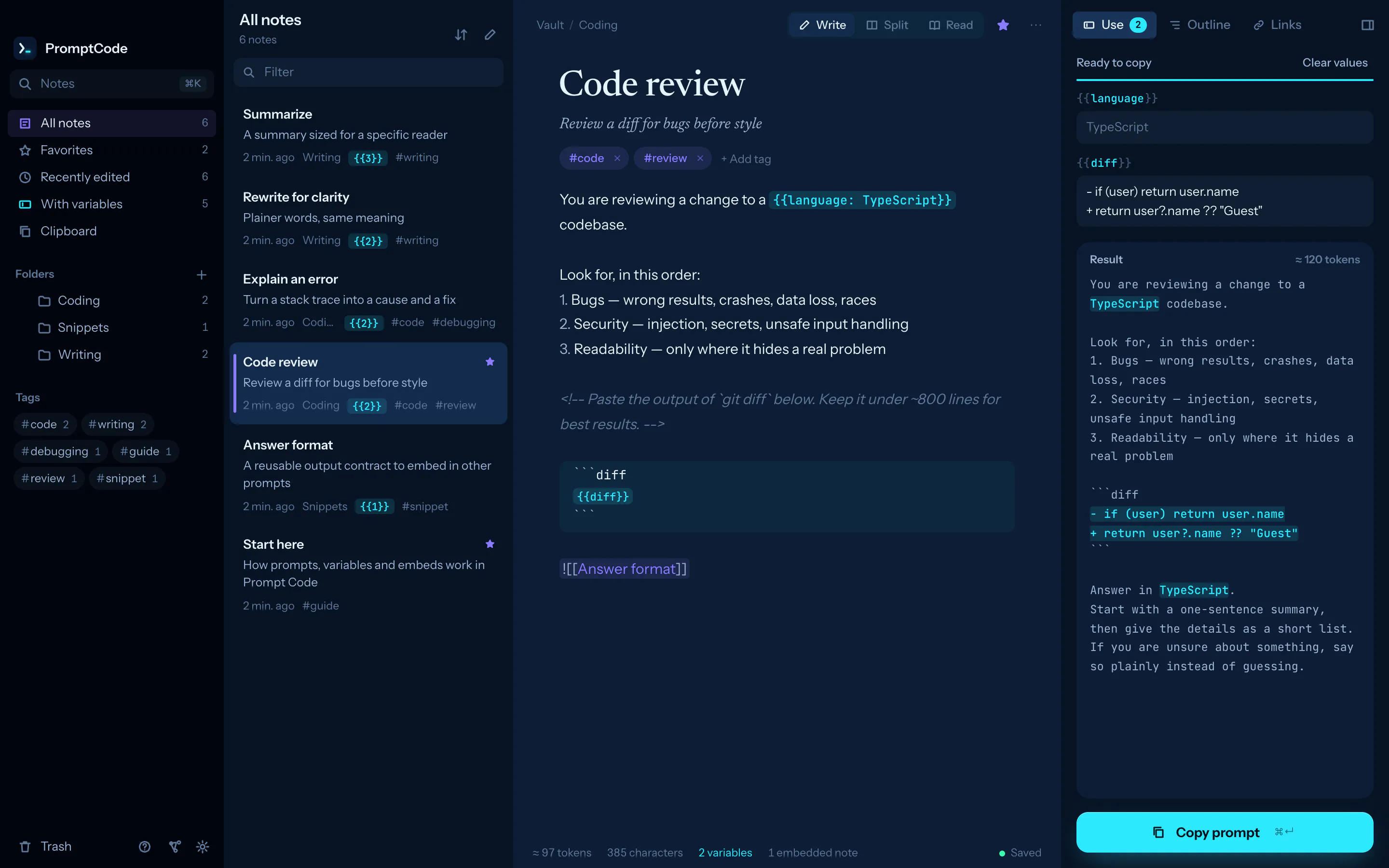
Task: Add a new folder with plus icon
Action: [202, 275]
